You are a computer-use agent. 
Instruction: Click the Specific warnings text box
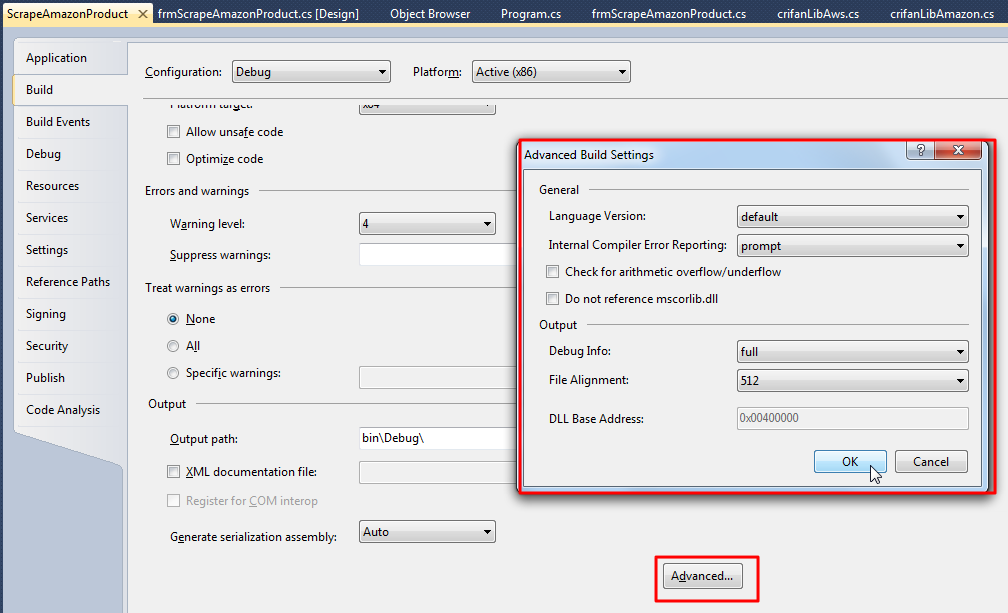tap(438, 378)
